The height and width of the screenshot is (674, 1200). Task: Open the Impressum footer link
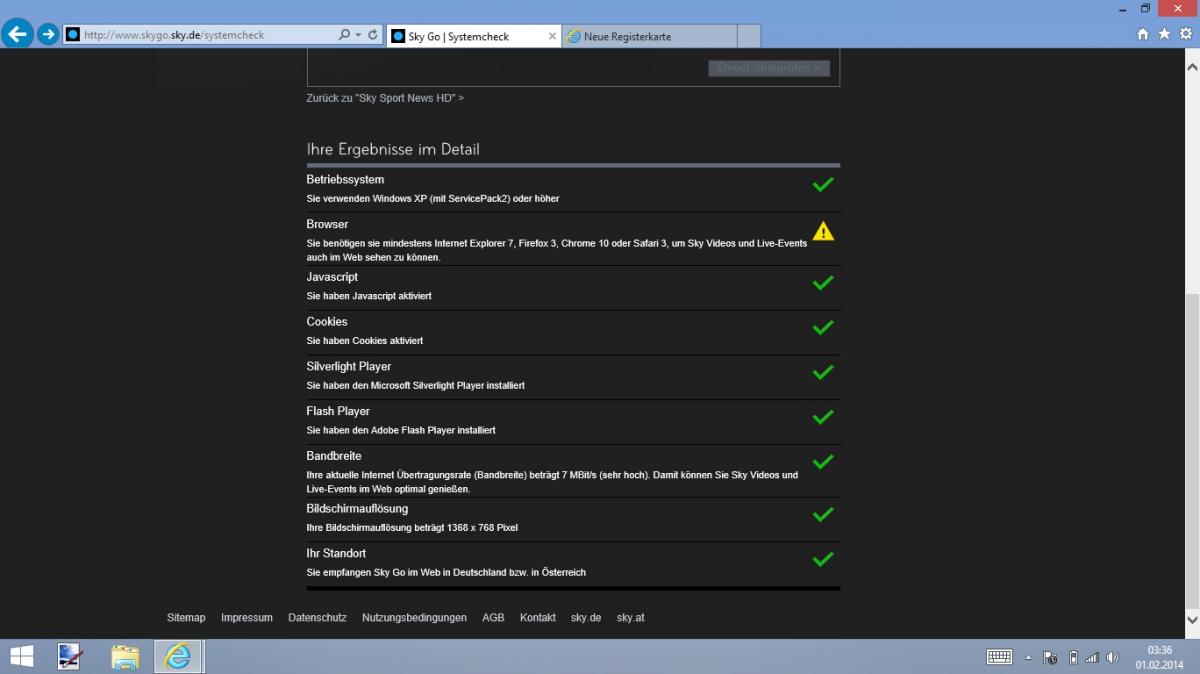247,618
